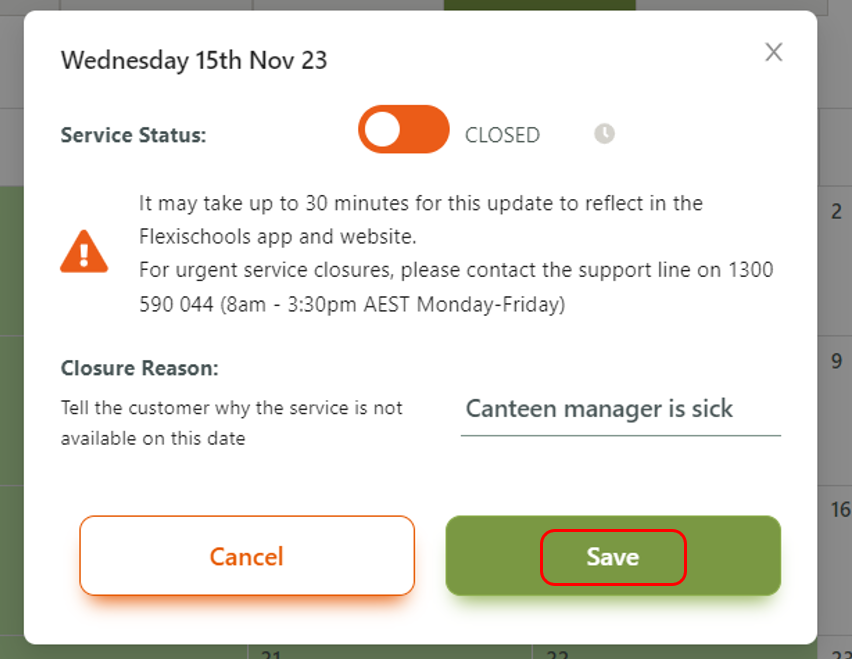This screenshot has width=852, height=659.
Task: Select calendar day 21 below the dialog
Action: coord(270,654)
